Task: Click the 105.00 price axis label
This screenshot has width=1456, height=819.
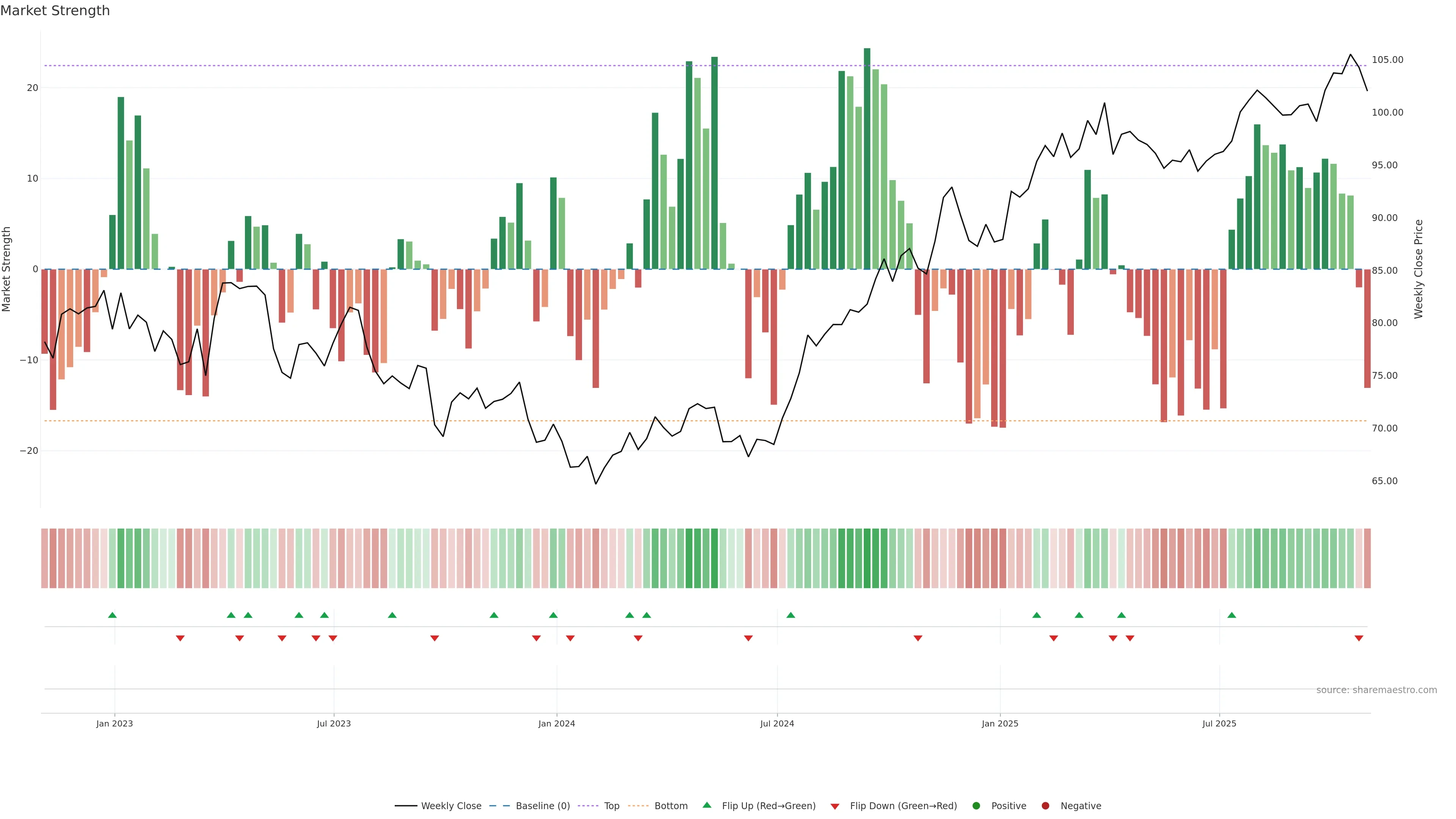Action: point(1387,60)
